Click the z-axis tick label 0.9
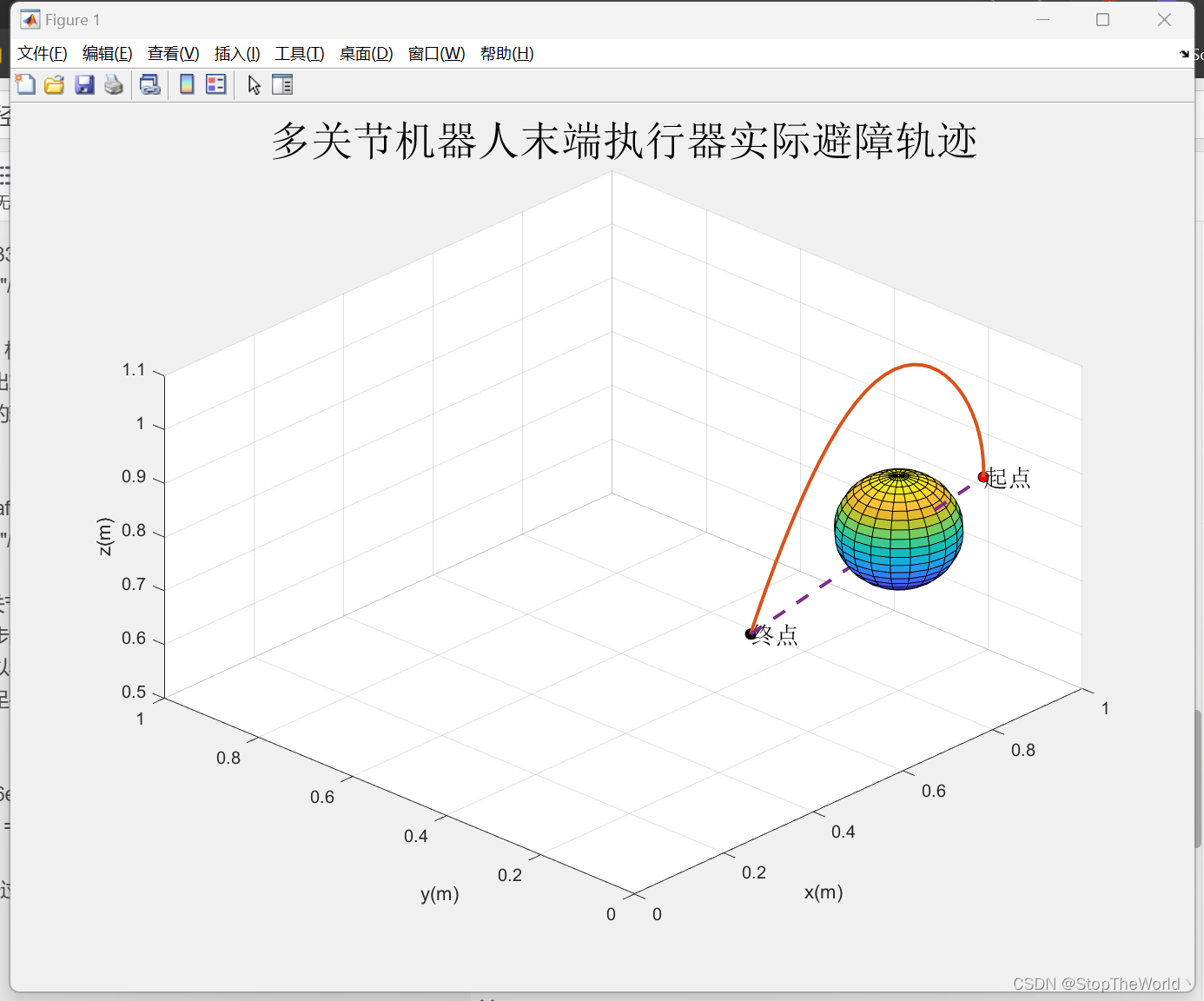 tap(134, 477)
